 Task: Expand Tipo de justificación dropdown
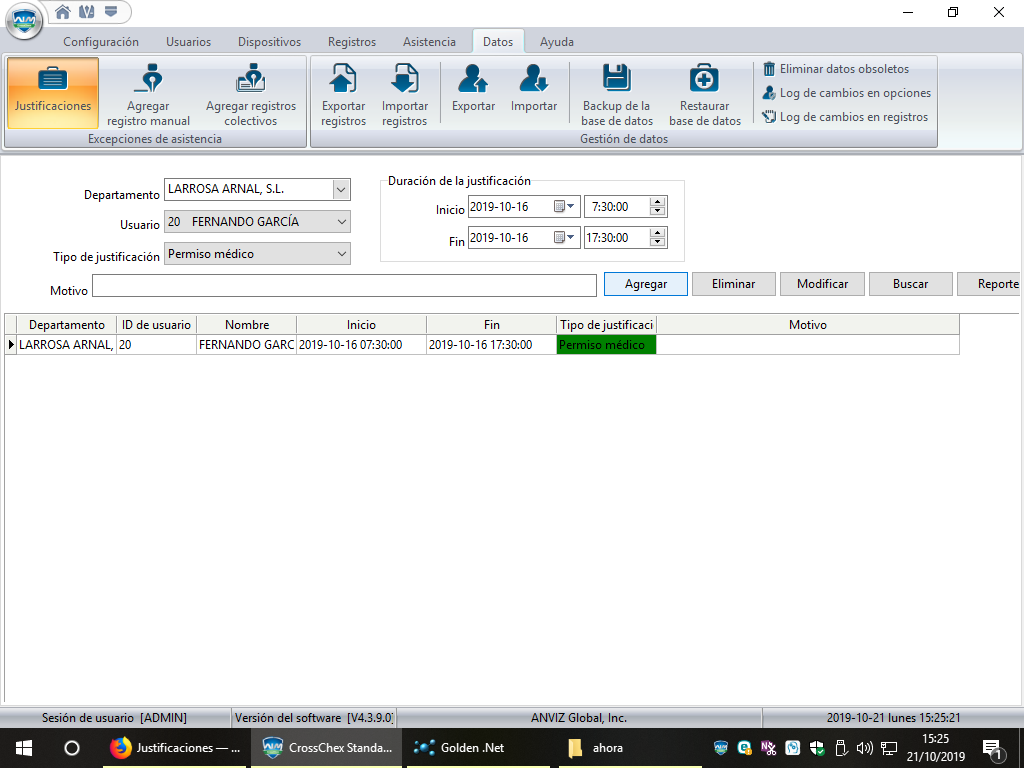(342, 253)
